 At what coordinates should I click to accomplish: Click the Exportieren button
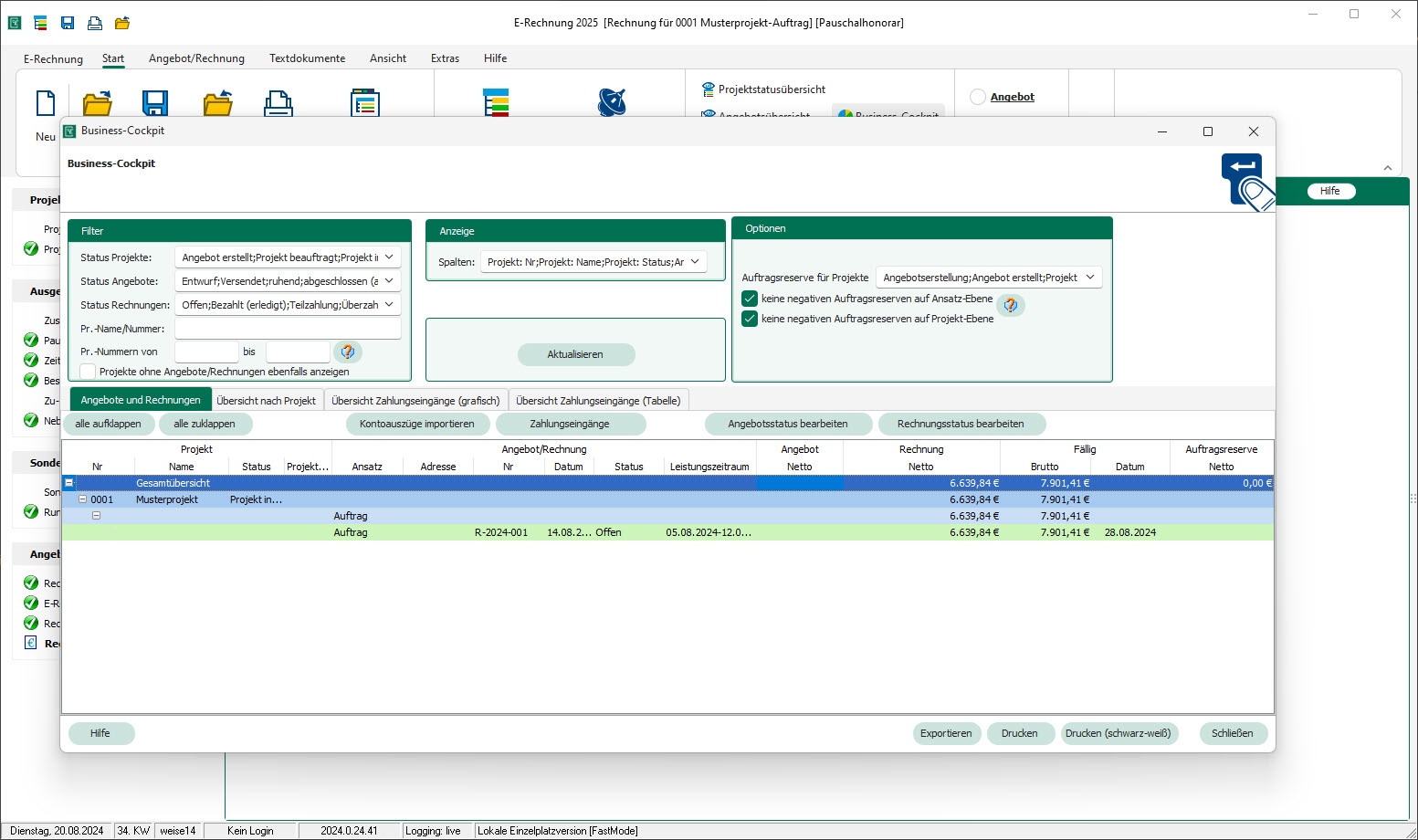946,733
